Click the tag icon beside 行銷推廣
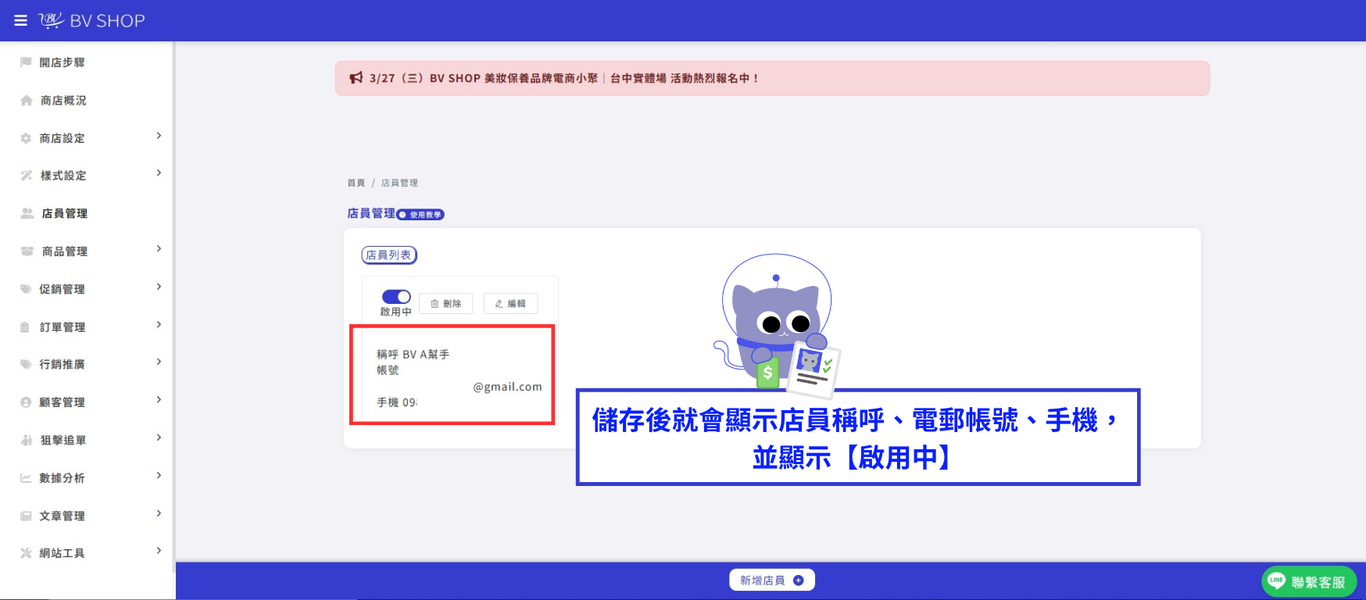This screenshot has width=1366, height=600. [x=26, y=365]
